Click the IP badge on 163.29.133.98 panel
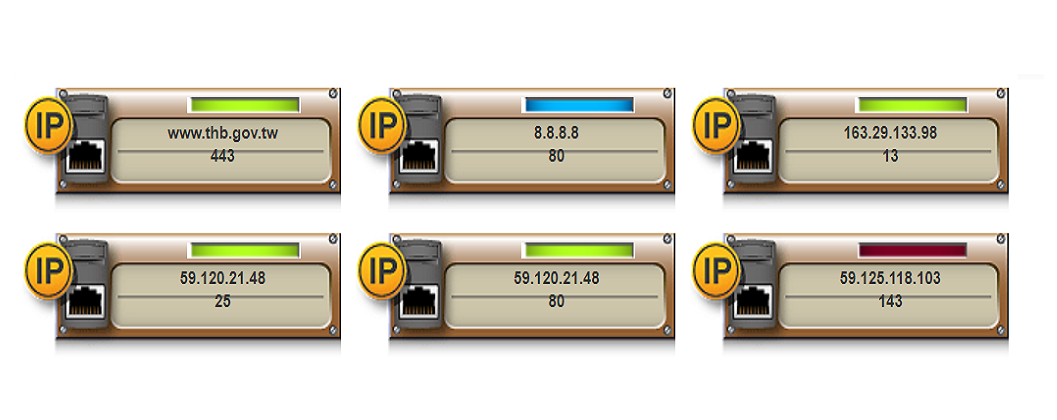This screenshot has height=420, width=1057. 717,125
